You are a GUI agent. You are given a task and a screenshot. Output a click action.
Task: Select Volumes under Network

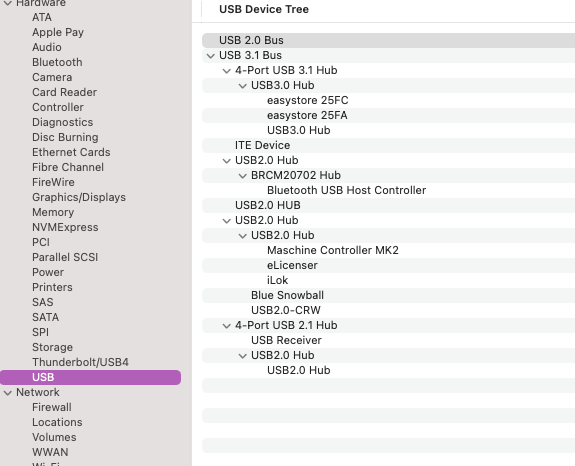pyautogui.click(x=54, y=438)
